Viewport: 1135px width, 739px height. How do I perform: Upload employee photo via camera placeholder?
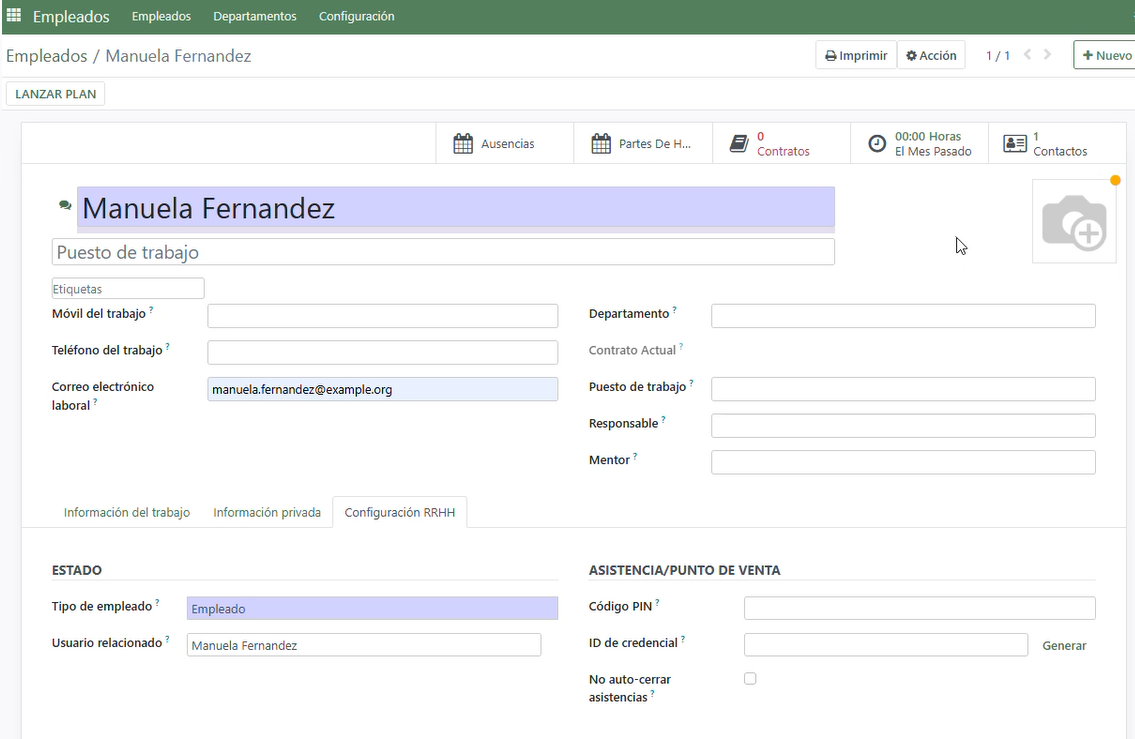pos(1074,222)
